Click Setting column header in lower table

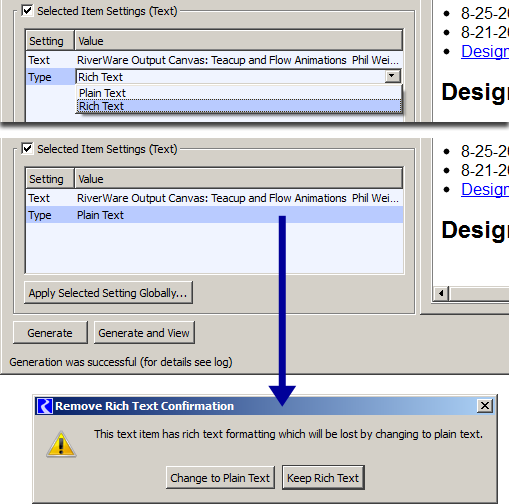click(50, 179)
